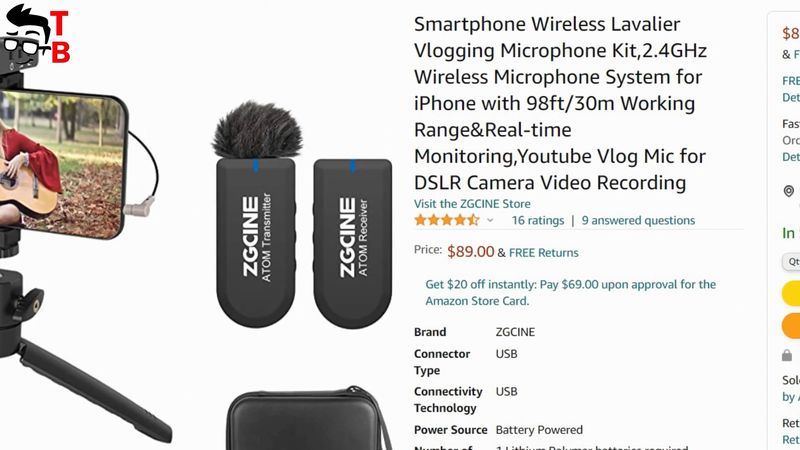This screenshot has width=800, height=450.
Task: Click the location pin icon in buy box
Action: [789, 191]
